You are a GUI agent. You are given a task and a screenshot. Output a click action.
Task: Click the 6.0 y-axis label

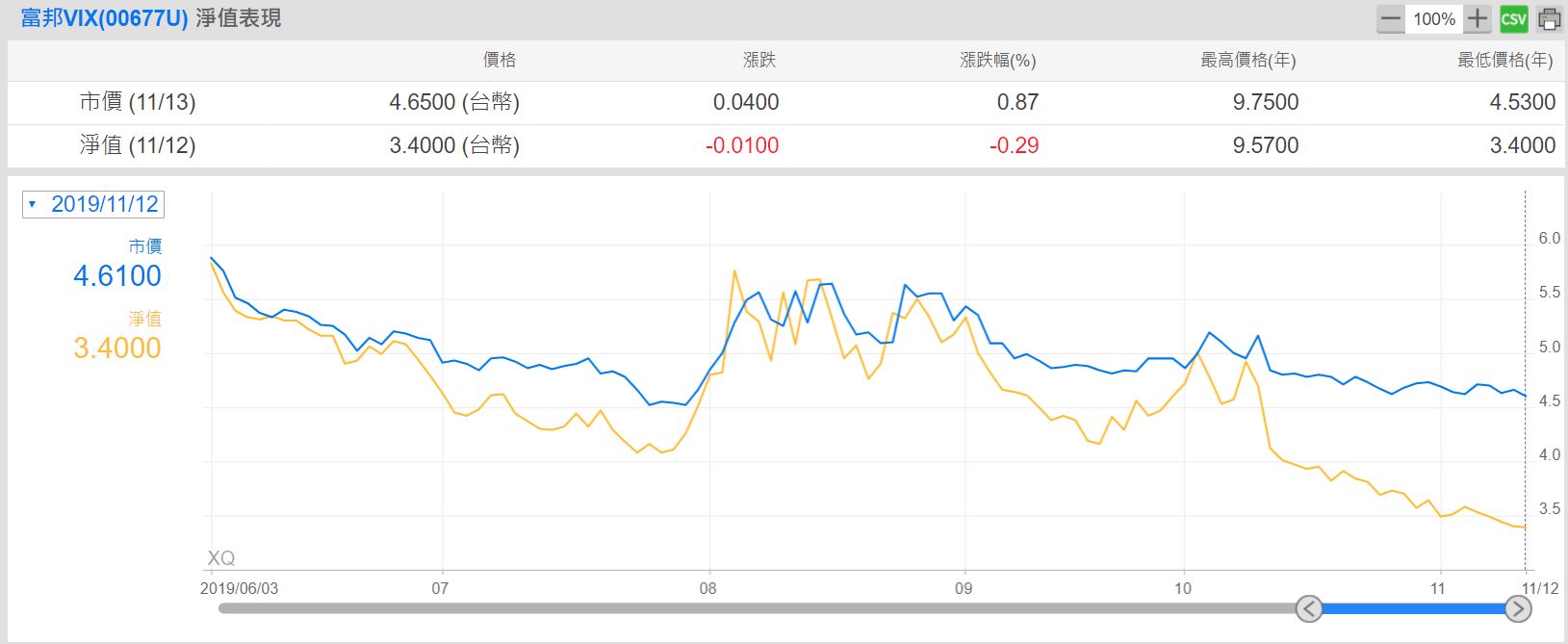point(1550,239)
